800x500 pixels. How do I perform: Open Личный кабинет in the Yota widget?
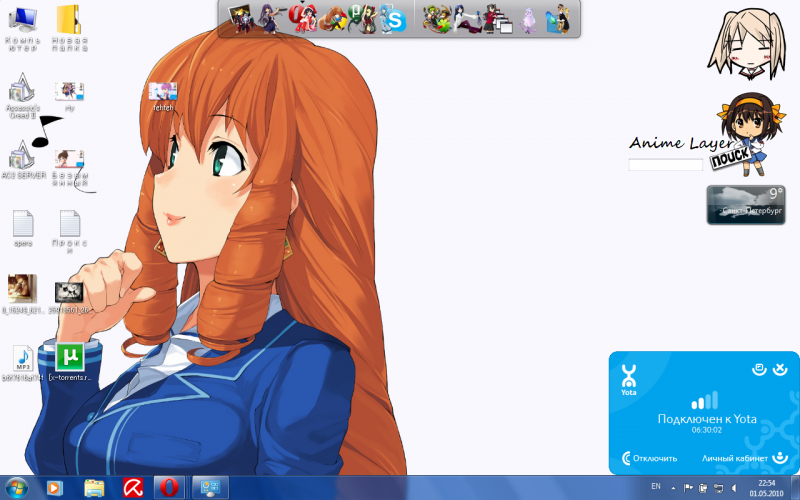(x=745, y=458)
